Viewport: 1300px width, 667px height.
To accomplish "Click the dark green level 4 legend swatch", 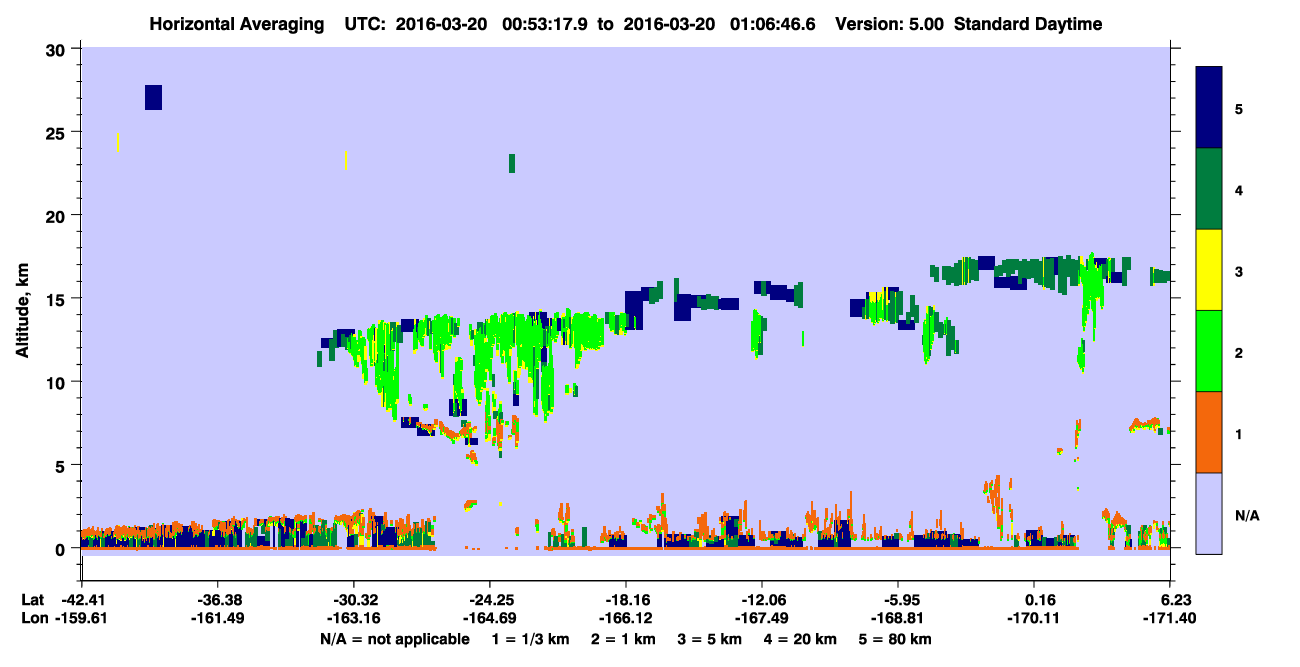I will (x=1209, y=189).
